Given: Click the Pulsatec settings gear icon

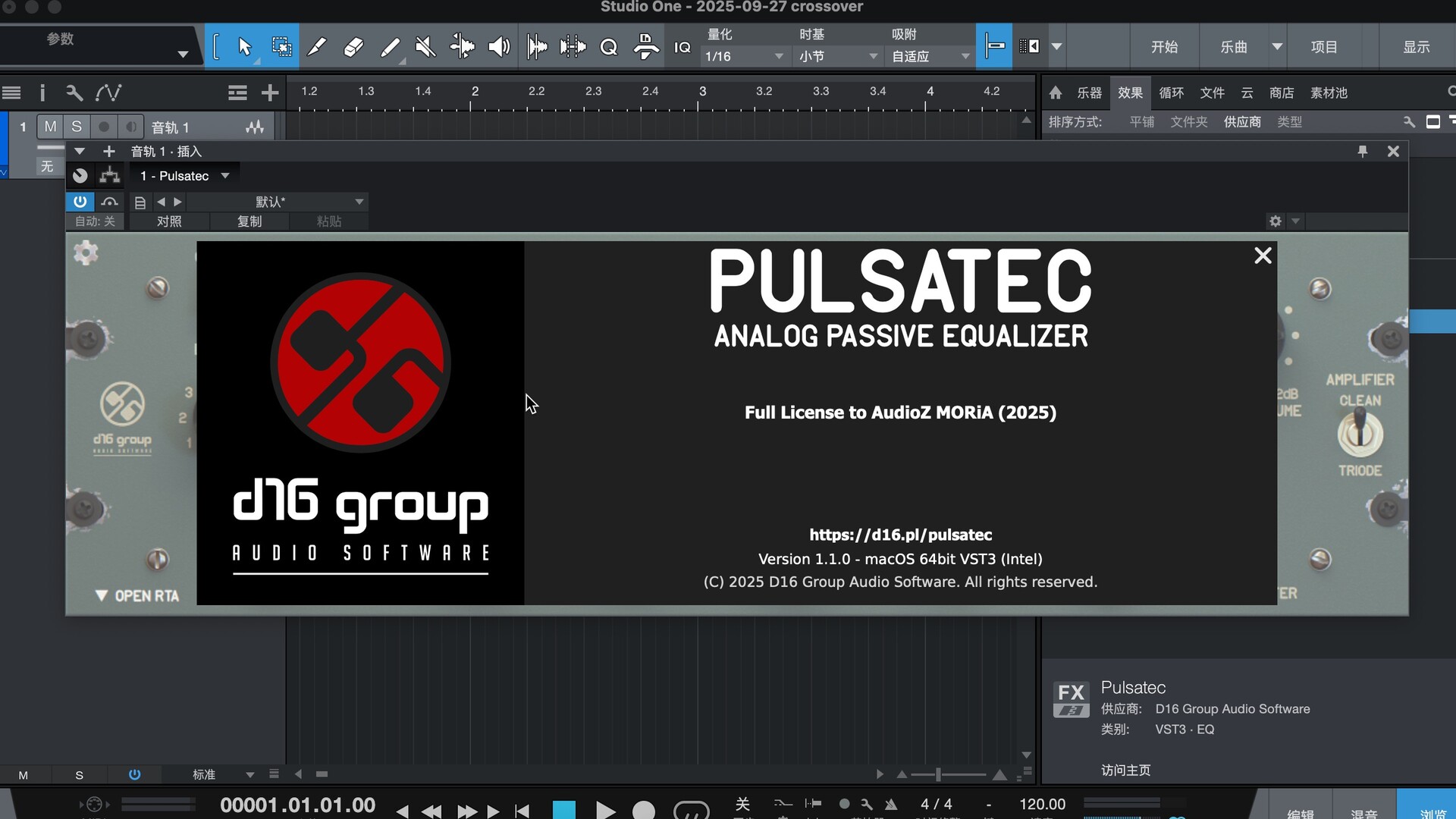Looking at the screenshot, I should click(x=86, y=252).
